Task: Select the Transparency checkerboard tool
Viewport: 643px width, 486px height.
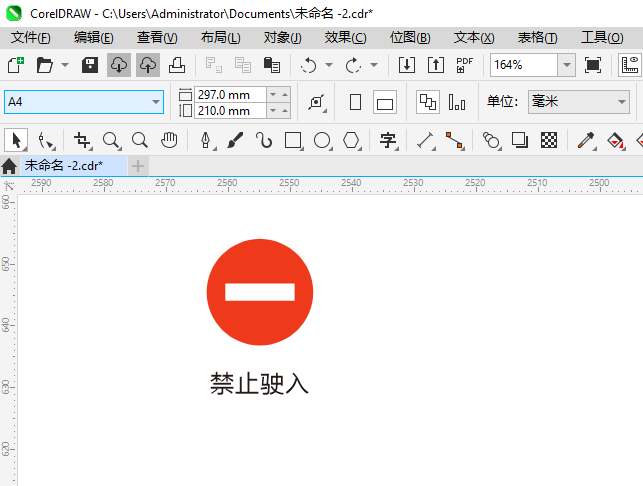Action: pyautogui.click(x=549, y=140)
